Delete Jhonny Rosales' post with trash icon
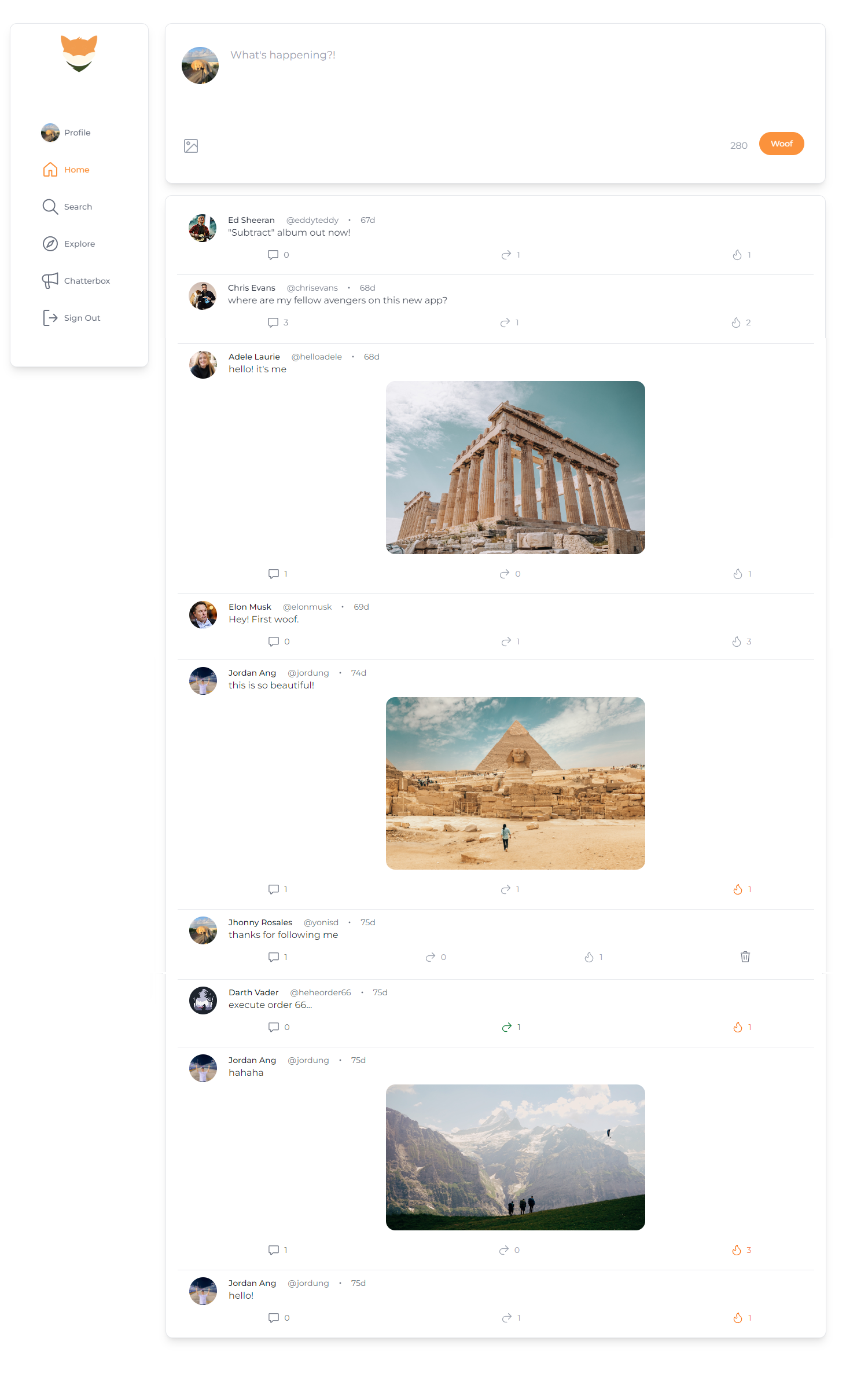 [x=745, y=956]
